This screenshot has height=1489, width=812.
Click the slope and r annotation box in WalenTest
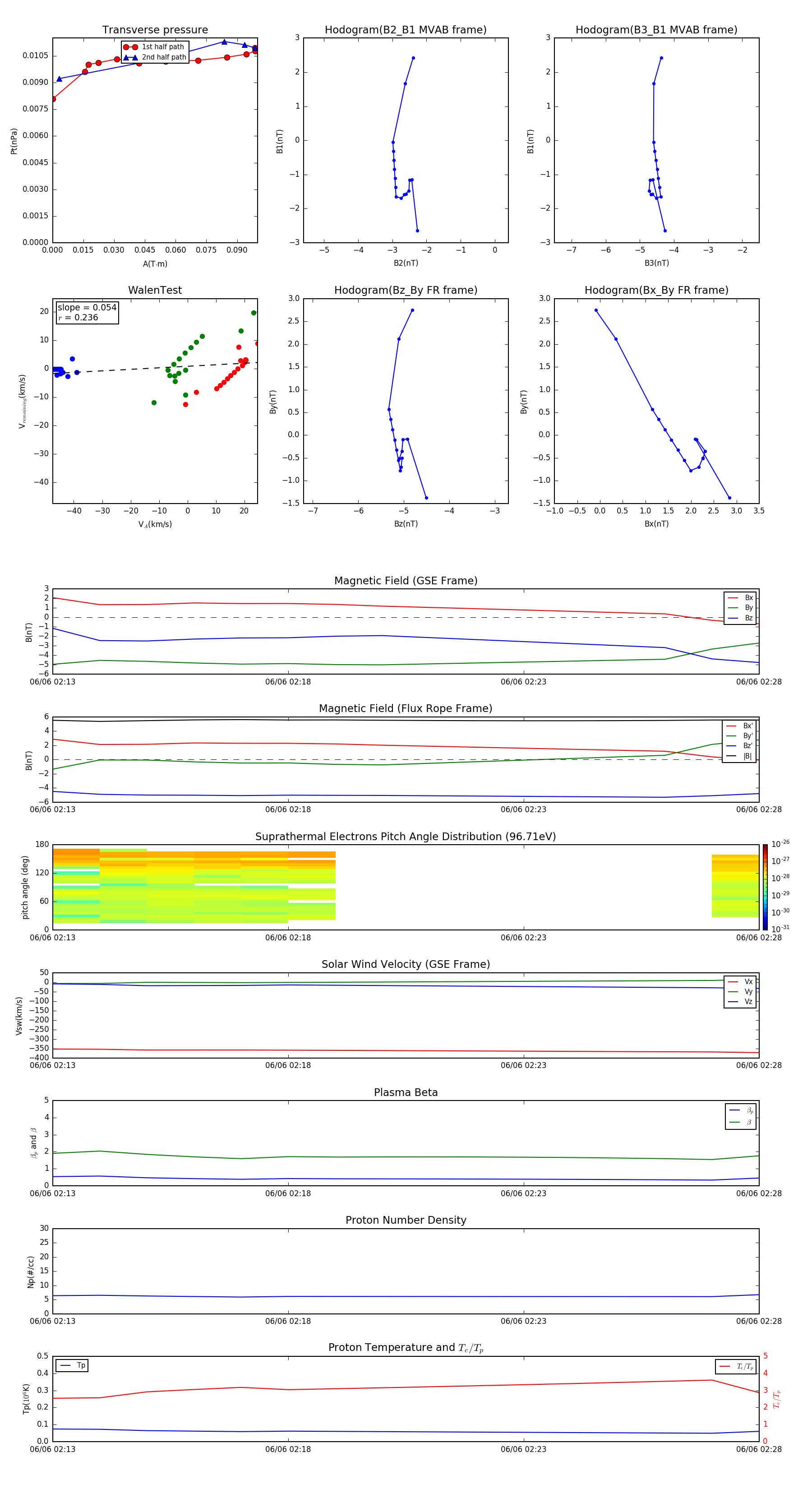[x=87, y=312]
